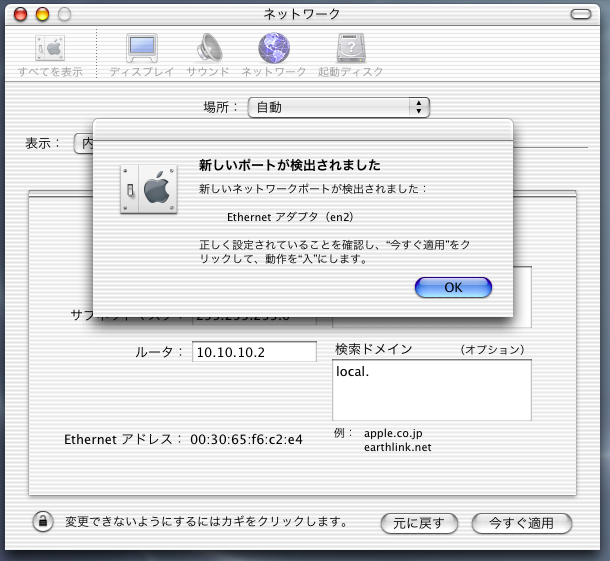Expand the 場所 location dropdown
This screenshot has width=610, height=561.
pos(338,107)
